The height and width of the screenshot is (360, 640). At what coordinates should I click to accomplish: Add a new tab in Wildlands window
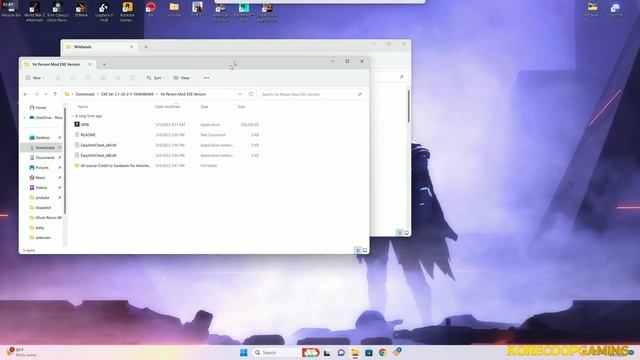click(x=146, y=47)
